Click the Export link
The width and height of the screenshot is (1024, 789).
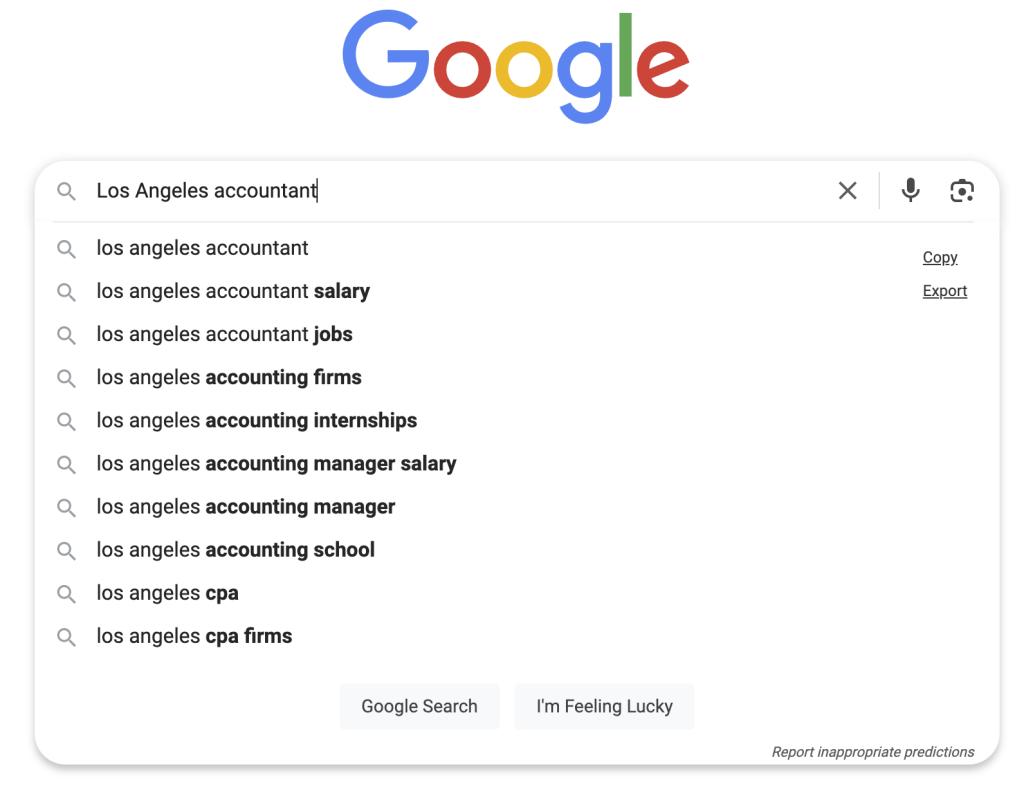coord(945,291)
